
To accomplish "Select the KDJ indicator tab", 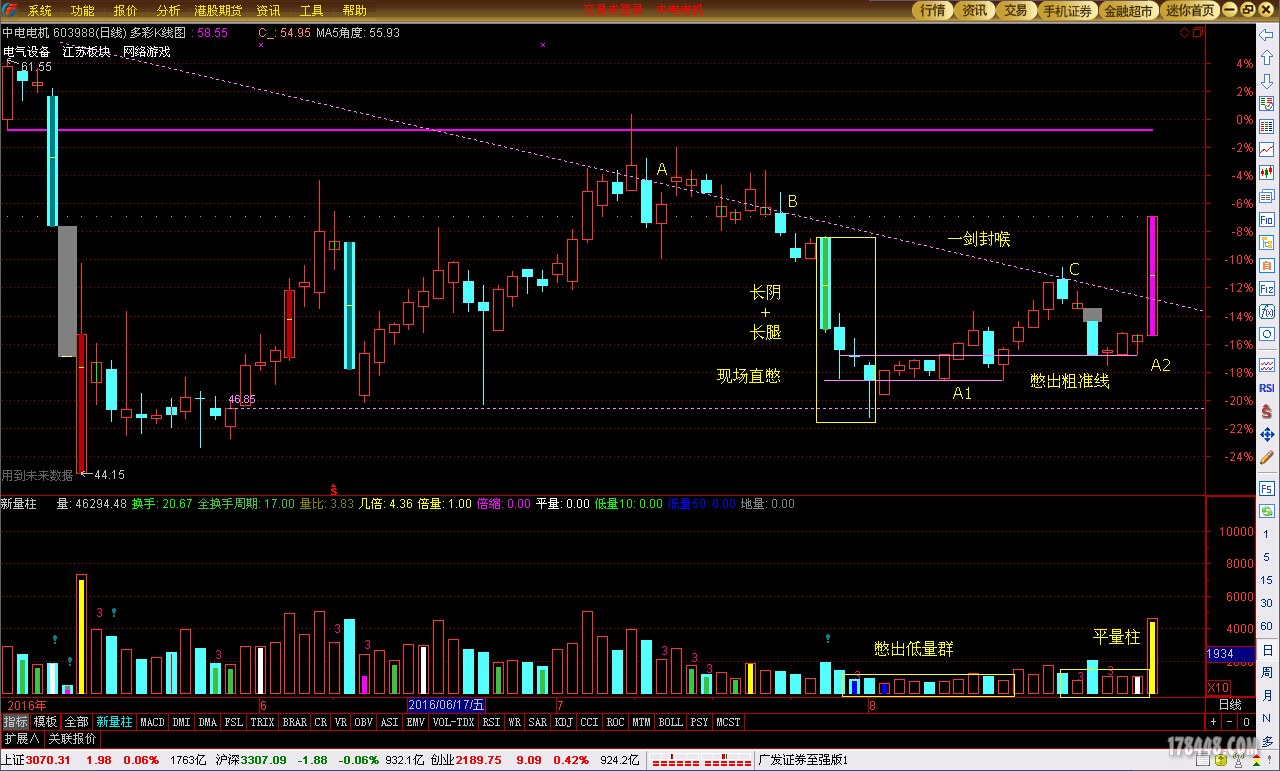I will coord(565,721).
